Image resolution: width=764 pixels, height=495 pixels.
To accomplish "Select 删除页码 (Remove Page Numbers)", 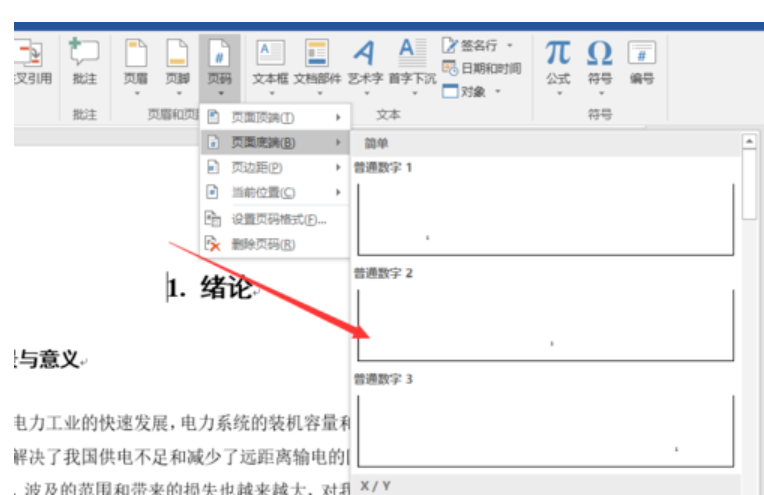I will [x=263, y=244].
